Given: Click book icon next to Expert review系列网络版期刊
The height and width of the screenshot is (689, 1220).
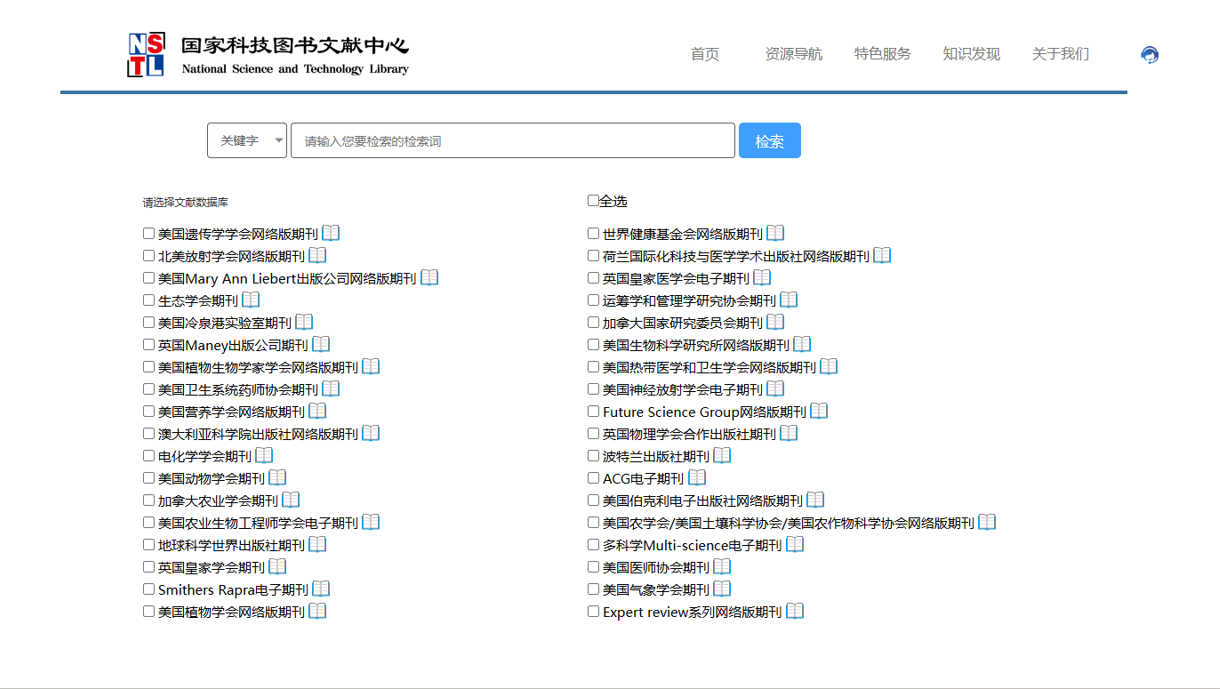Looking at the screenshot, I should point(795,611).
